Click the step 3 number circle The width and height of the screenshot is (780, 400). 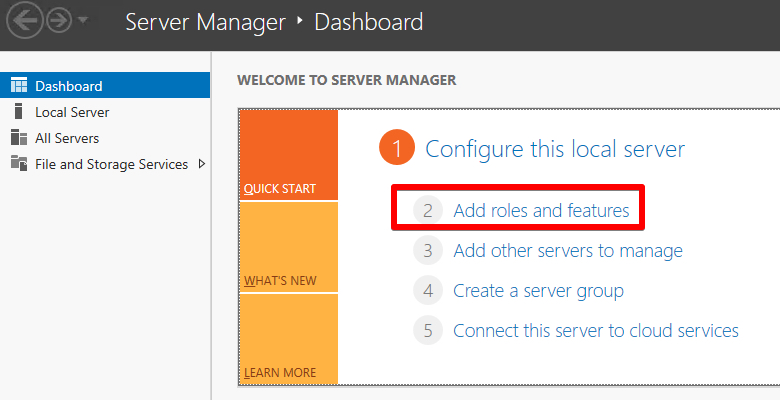coord(428,250)
